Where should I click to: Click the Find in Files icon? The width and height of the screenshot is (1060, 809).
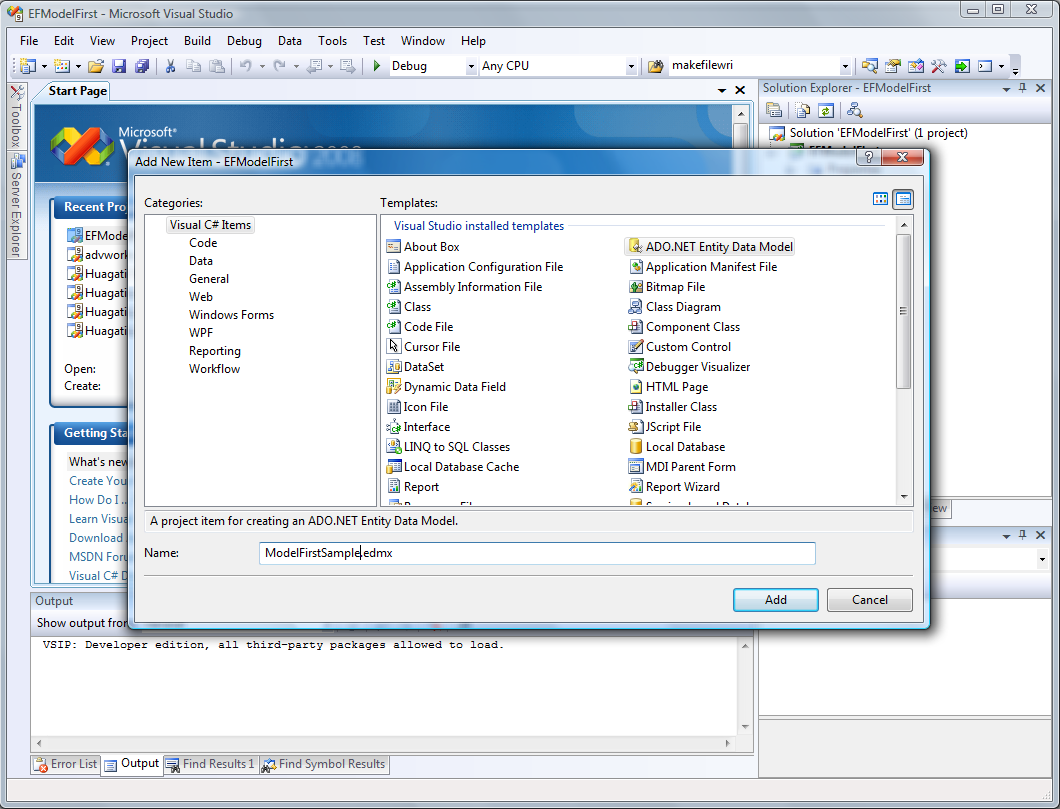655,66
